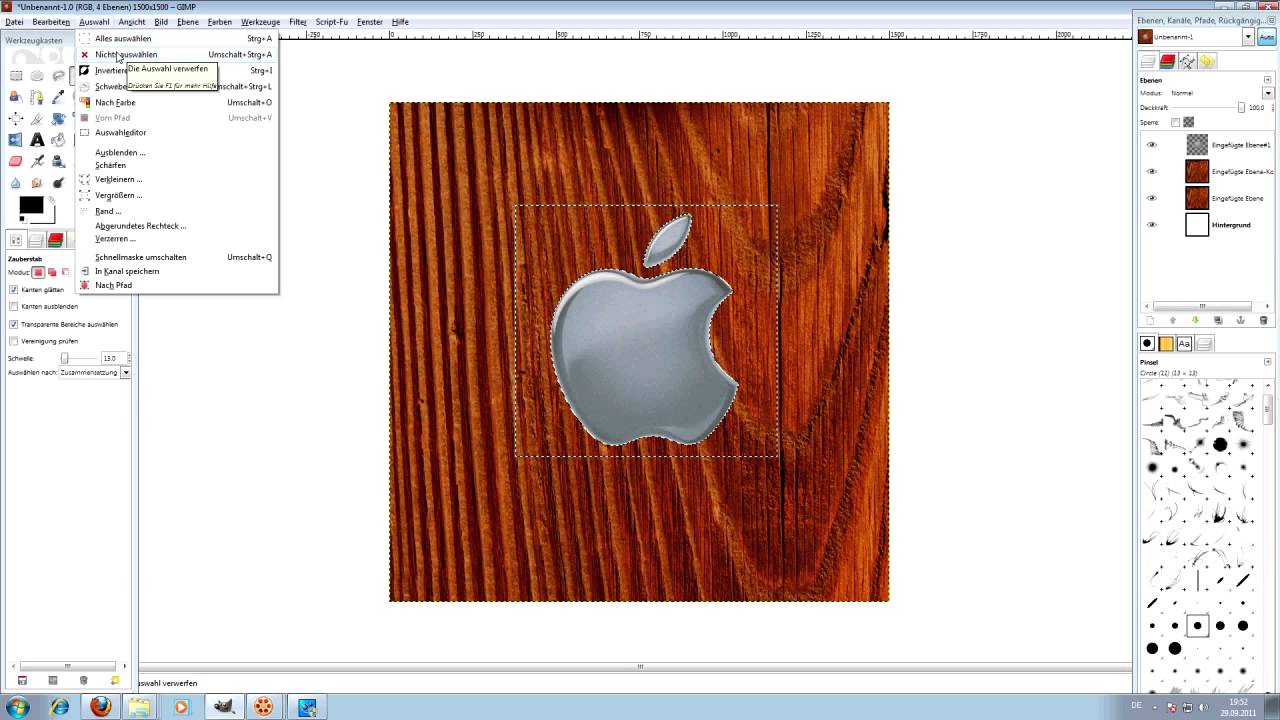
Task: Select the Paths tool in toolbox
Action: coord(37,96)
